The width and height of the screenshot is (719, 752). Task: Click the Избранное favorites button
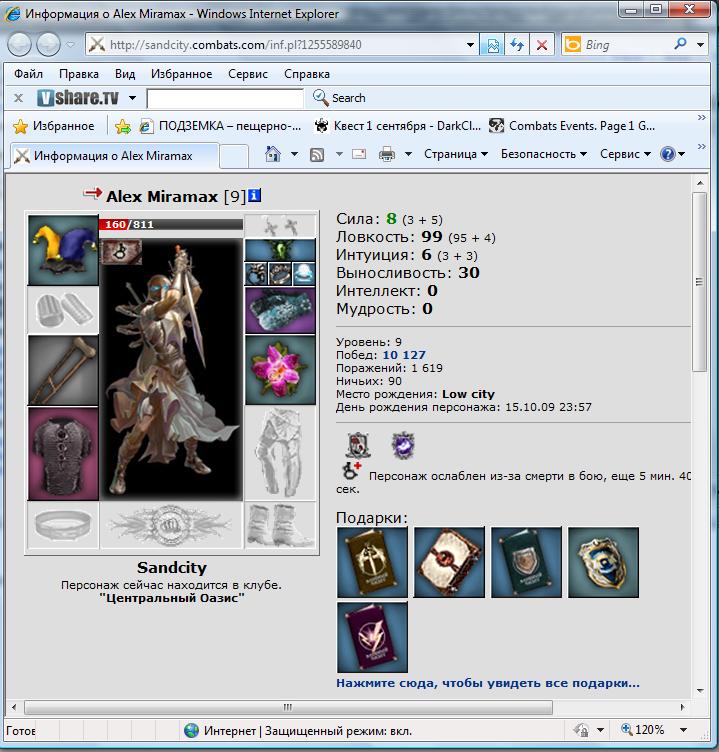pyautogui.click(x=54, y=126)
